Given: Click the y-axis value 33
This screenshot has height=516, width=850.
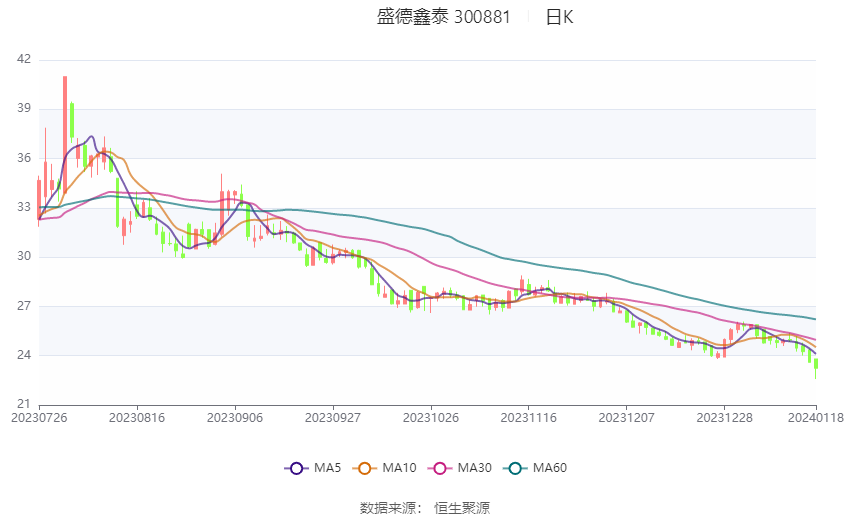Looking at the screenshot, I should pos(24,207).
